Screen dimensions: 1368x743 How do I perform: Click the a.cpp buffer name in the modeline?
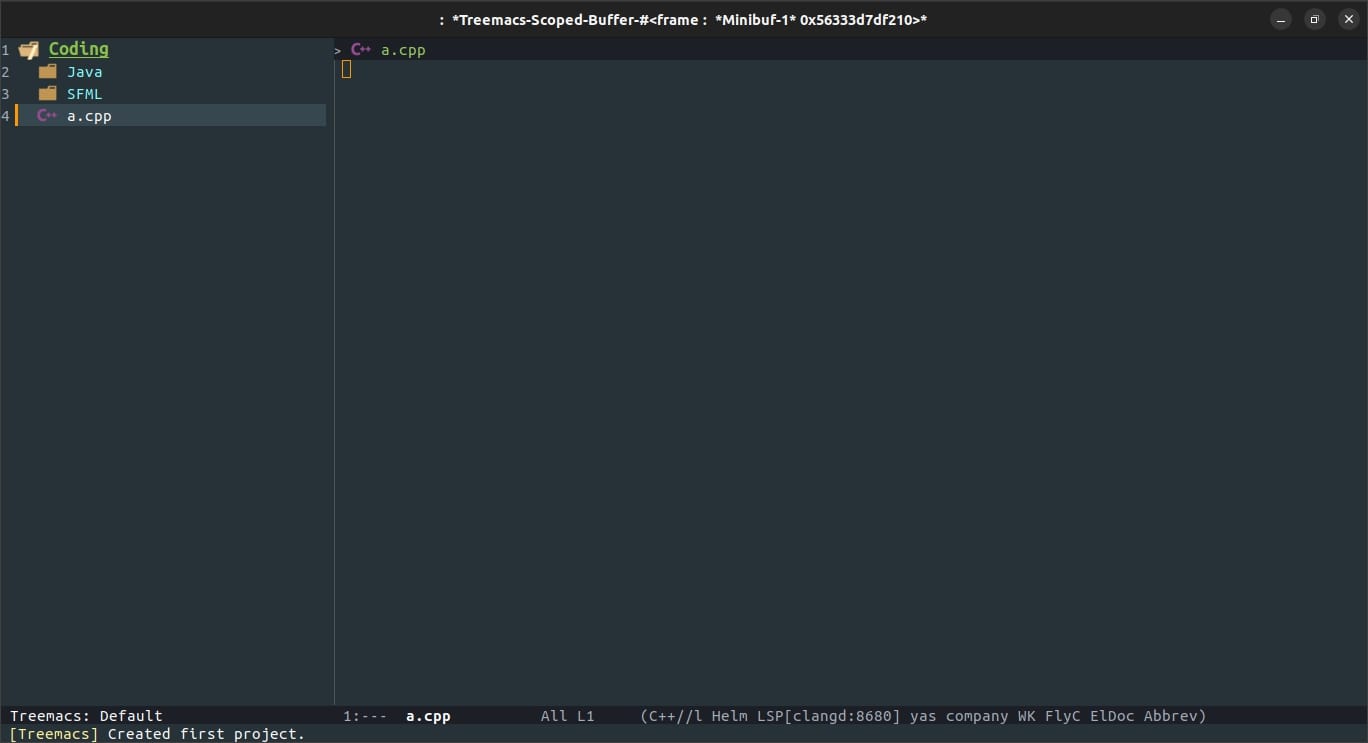pyautogui.click(x=427, y=716)
